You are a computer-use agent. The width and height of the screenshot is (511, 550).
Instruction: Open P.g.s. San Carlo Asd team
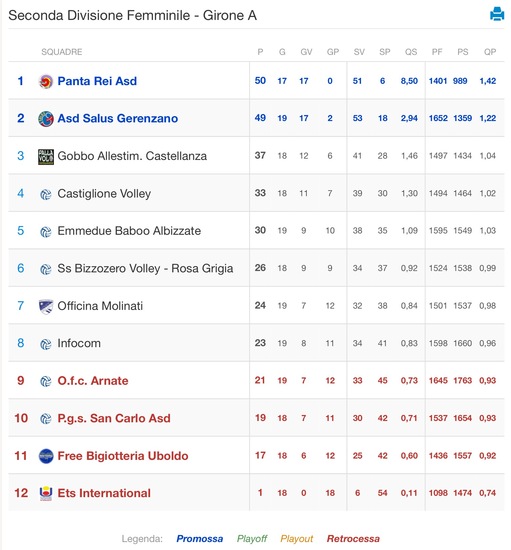point(114,418)
